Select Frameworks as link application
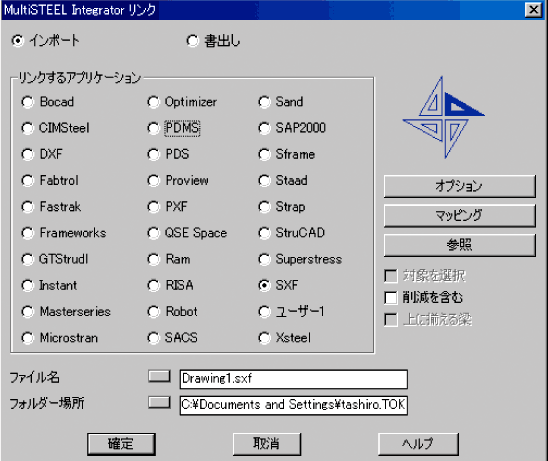 (x=27, y=233)
